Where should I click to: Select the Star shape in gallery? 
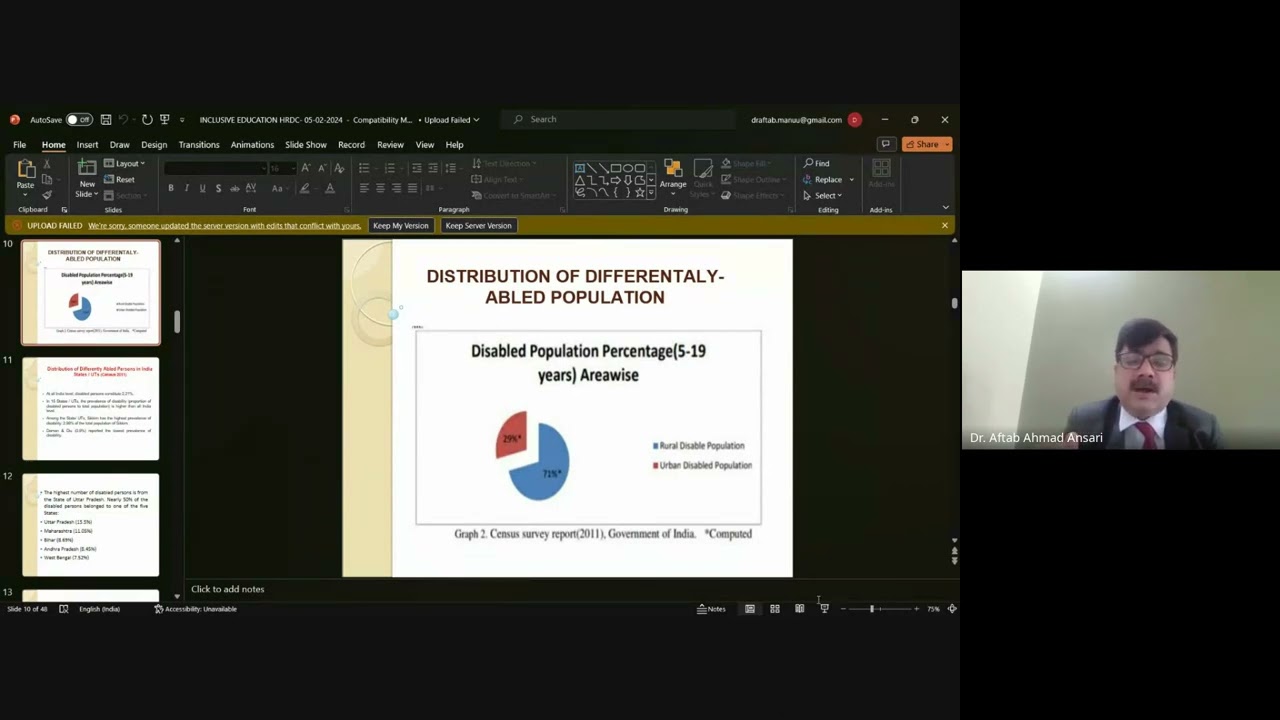(640, 191)
